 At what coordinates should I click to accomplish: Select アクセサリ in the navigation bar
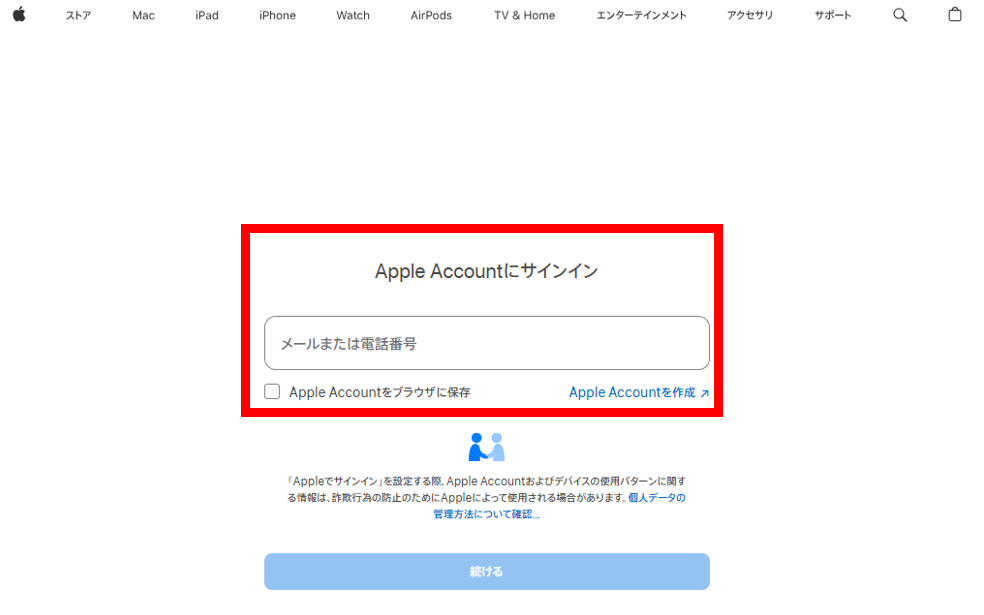(750, 15)
